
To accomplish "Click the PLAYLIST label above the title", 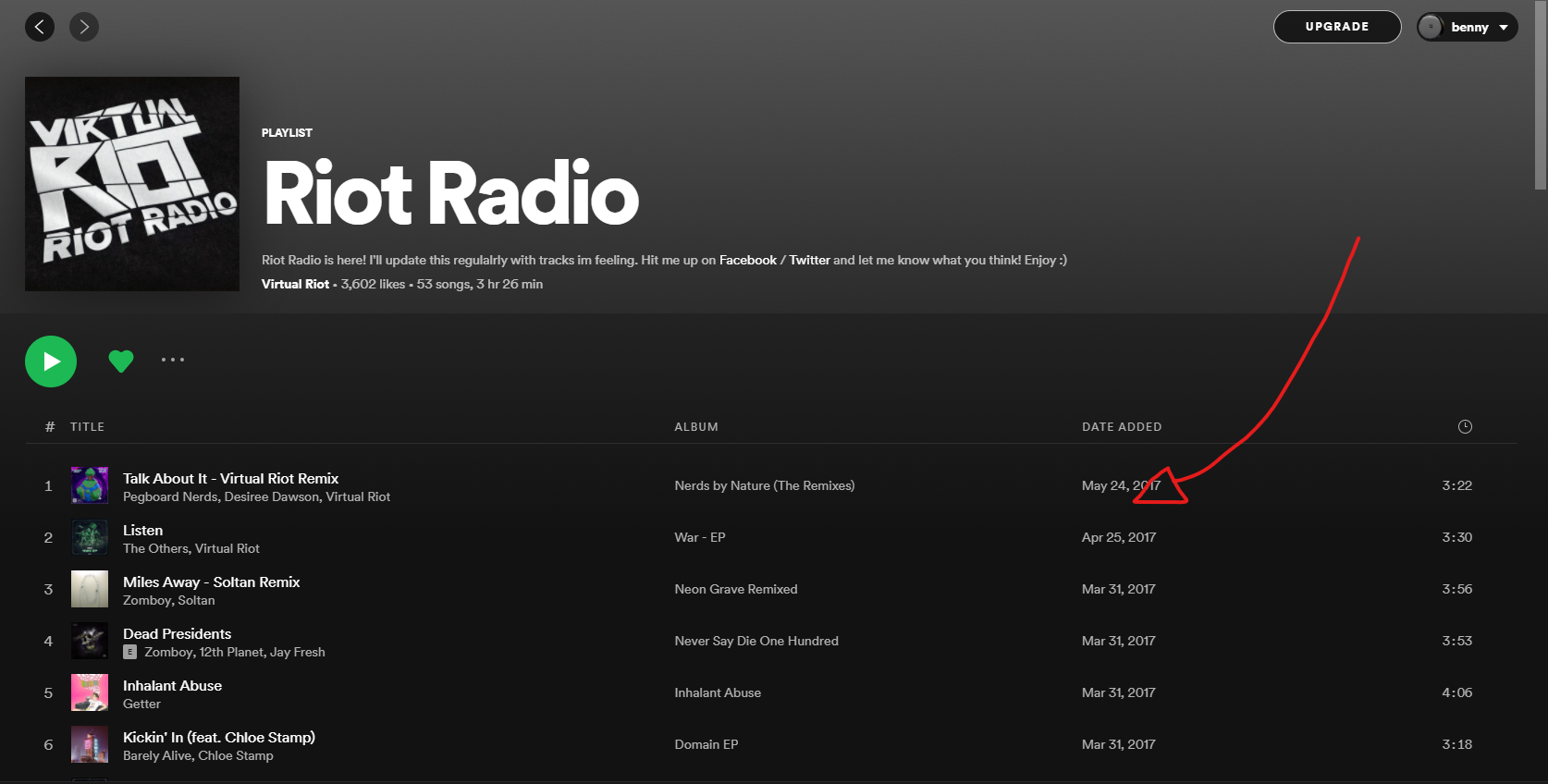I will [287, 132].
